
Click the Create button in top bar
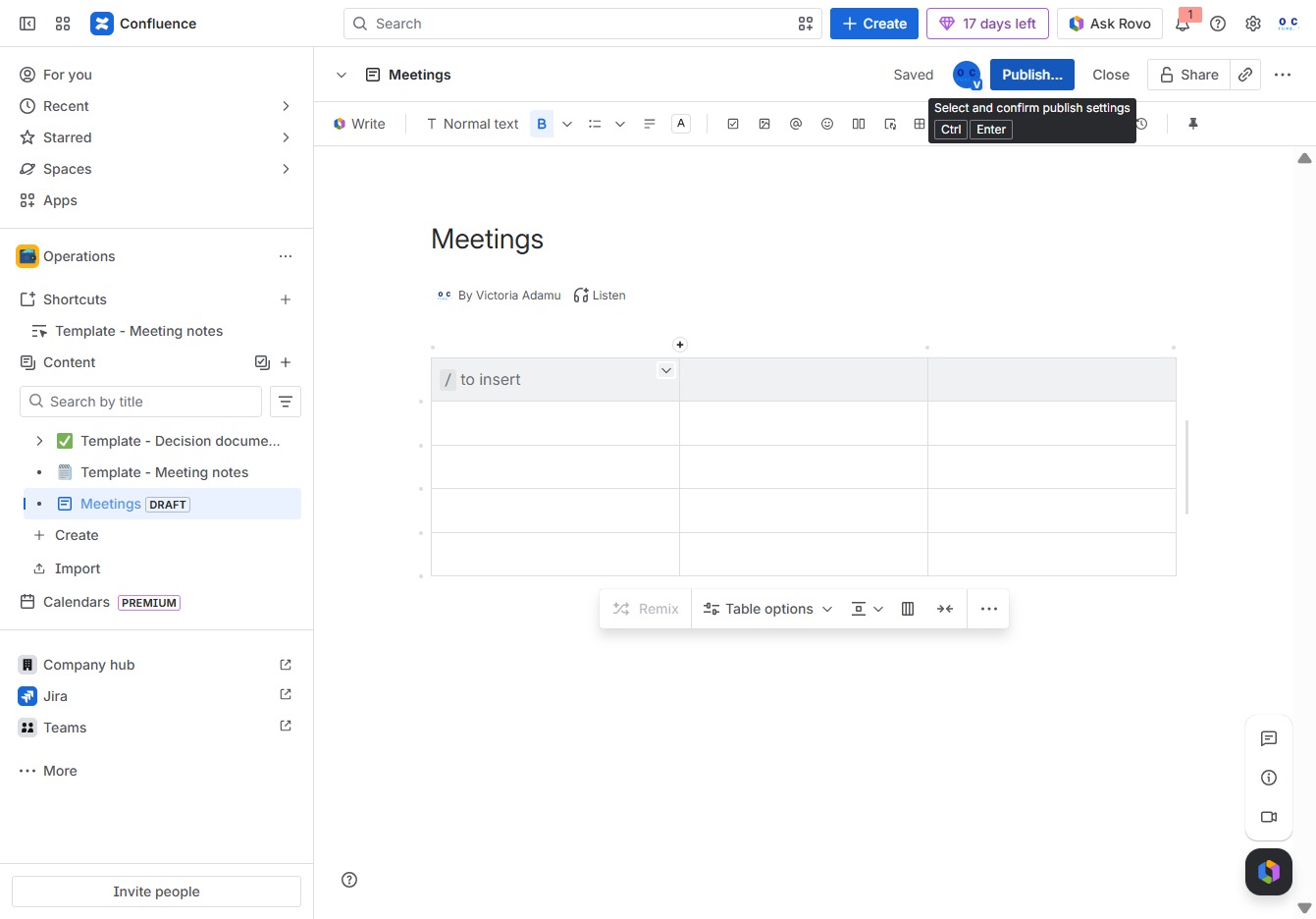click(x=874, y=24)
